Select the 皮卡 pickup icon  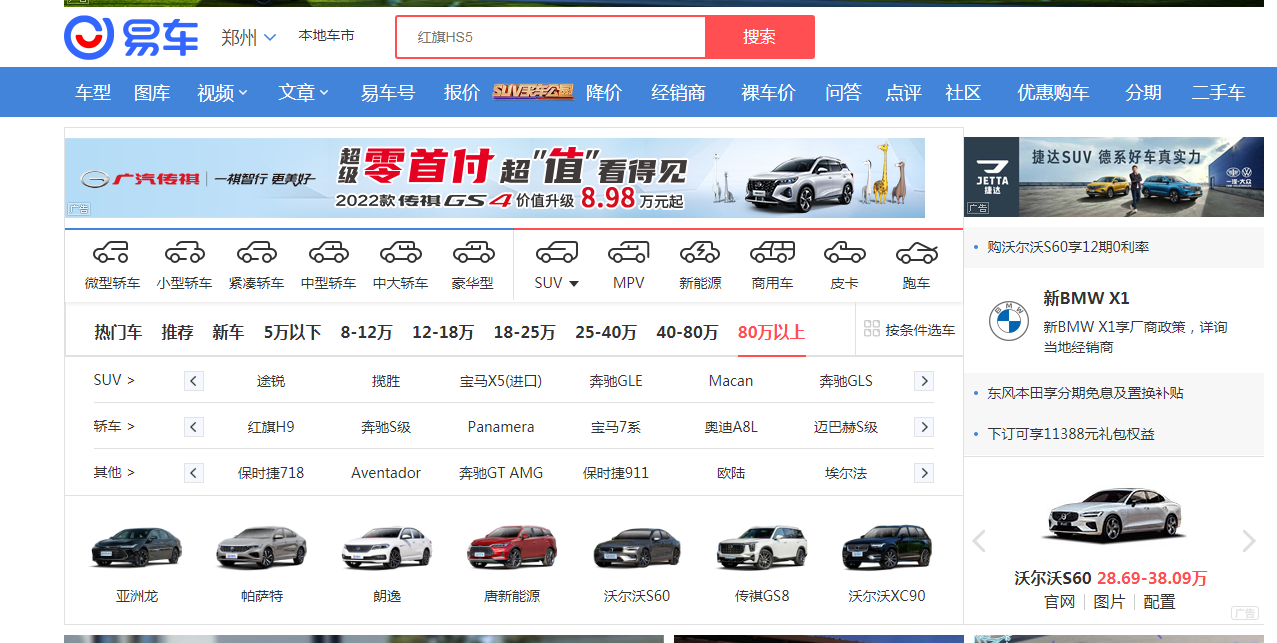pos(844,252)
